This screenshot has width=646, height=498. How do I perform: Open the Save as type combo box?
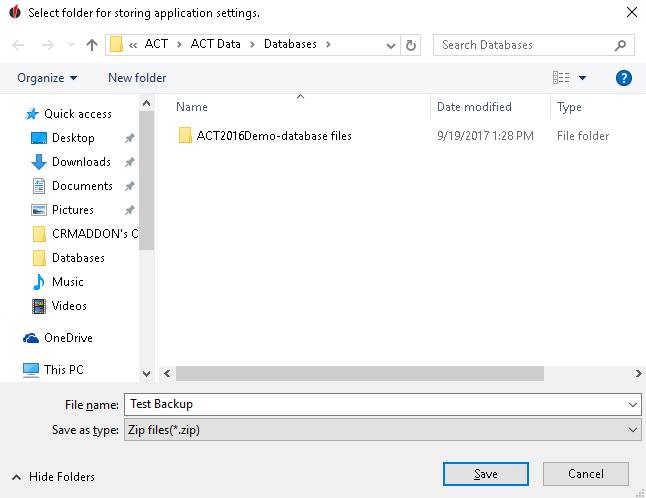coord(382,430)
